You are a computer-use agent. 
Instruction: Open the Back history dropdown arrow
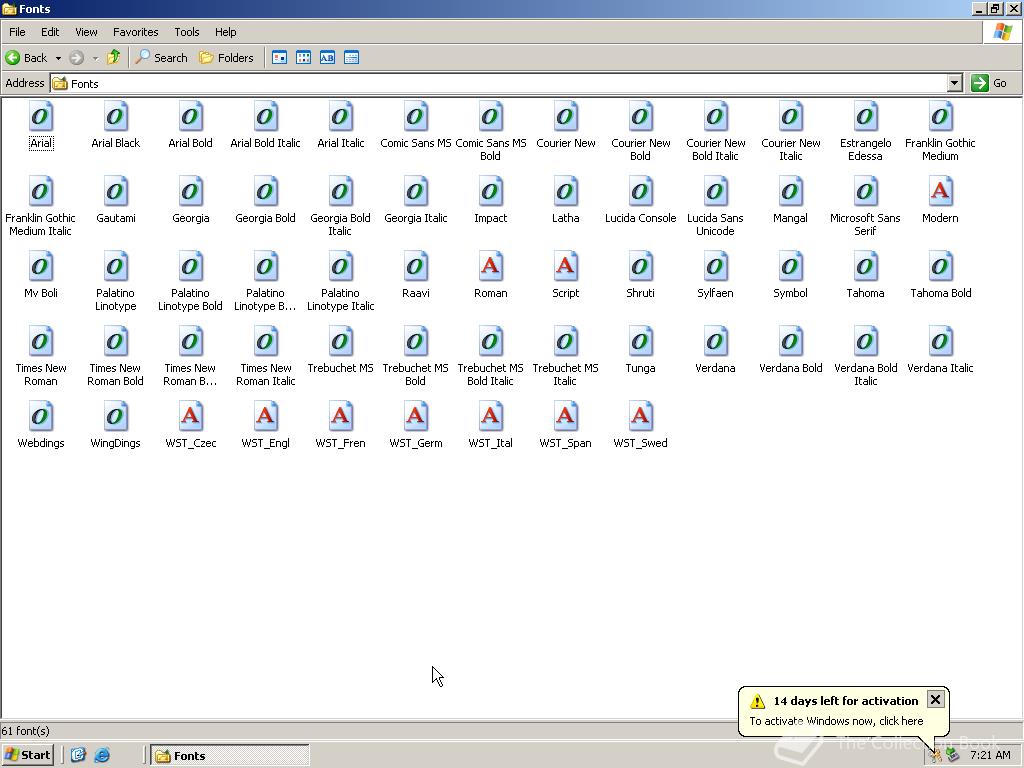[57, 58]
